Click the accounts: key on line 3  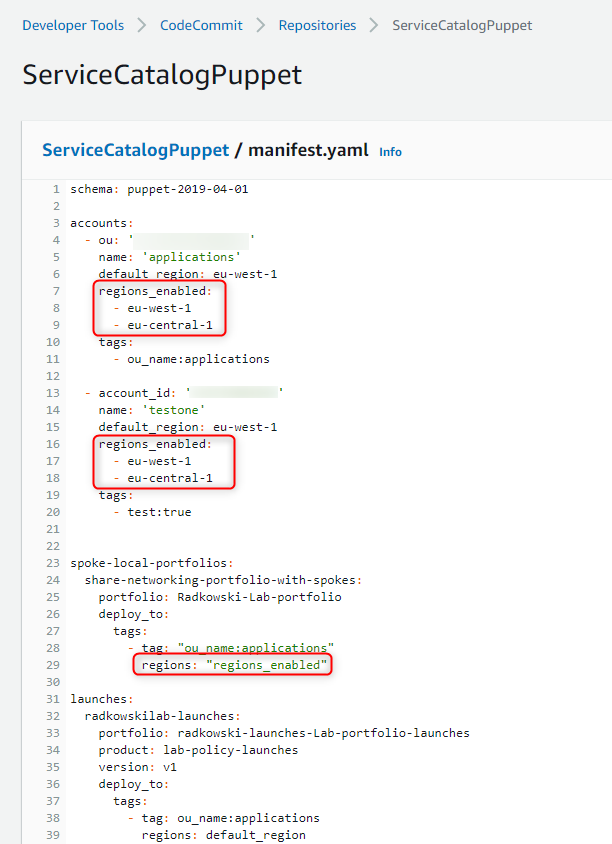[x=102, y=223]
